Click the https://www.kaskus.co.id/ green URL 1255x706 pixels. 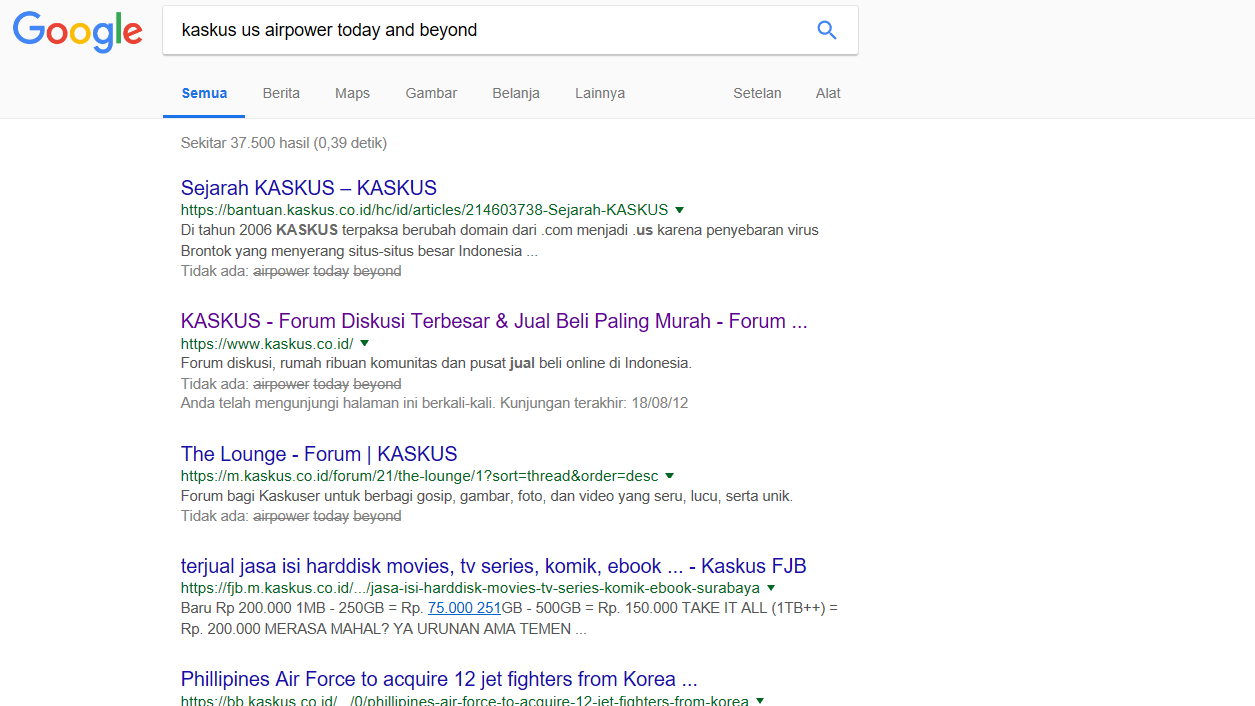click(x=267, y=343)
